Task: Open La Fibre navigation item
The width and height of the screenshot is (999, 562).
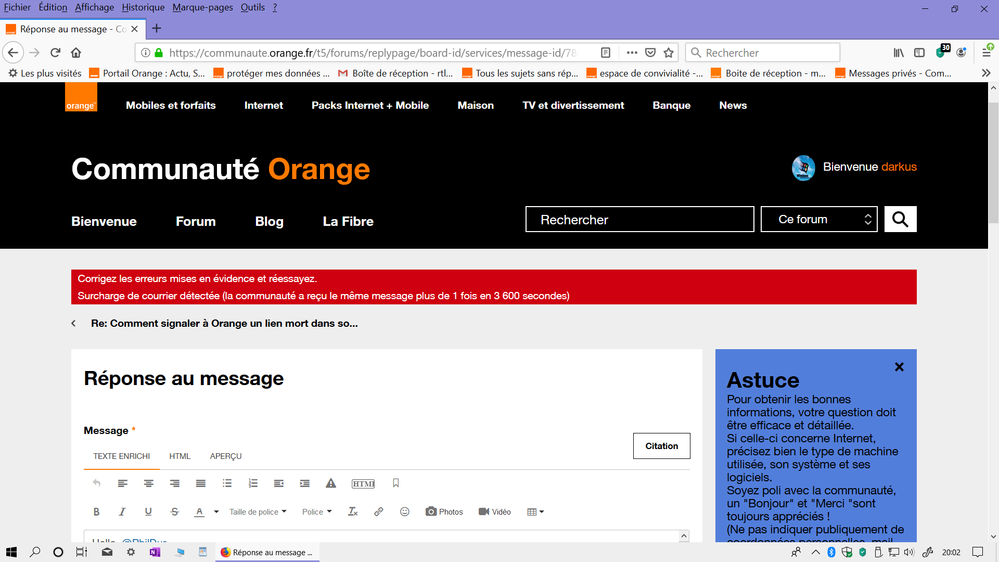Action: pyautogui.click(x=348, y=222)
